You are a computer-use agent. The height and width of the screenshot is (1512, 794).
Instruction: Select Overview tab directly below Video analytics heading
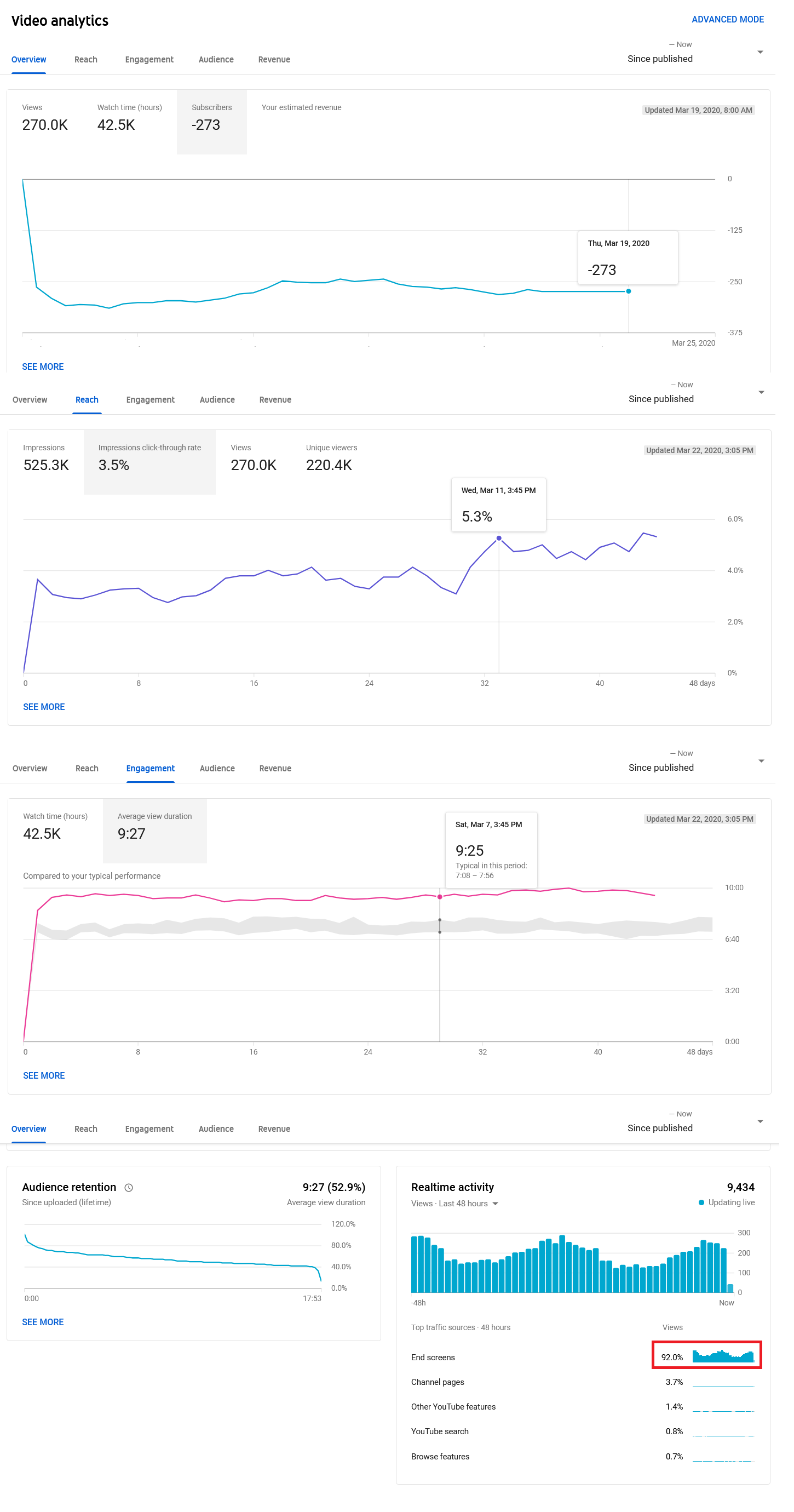pos(29,59)
